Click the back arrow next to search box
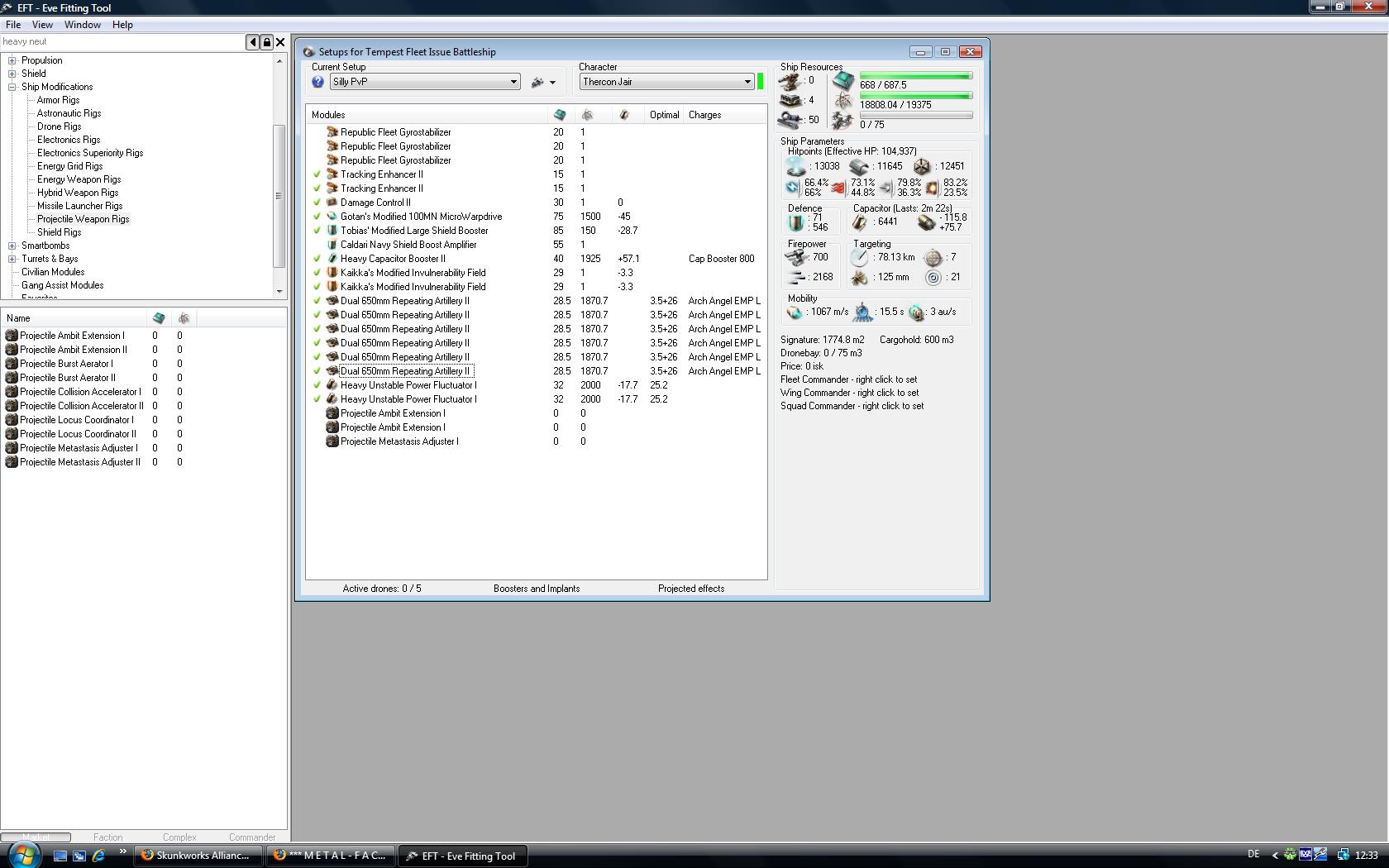 (x=253, y=42)
